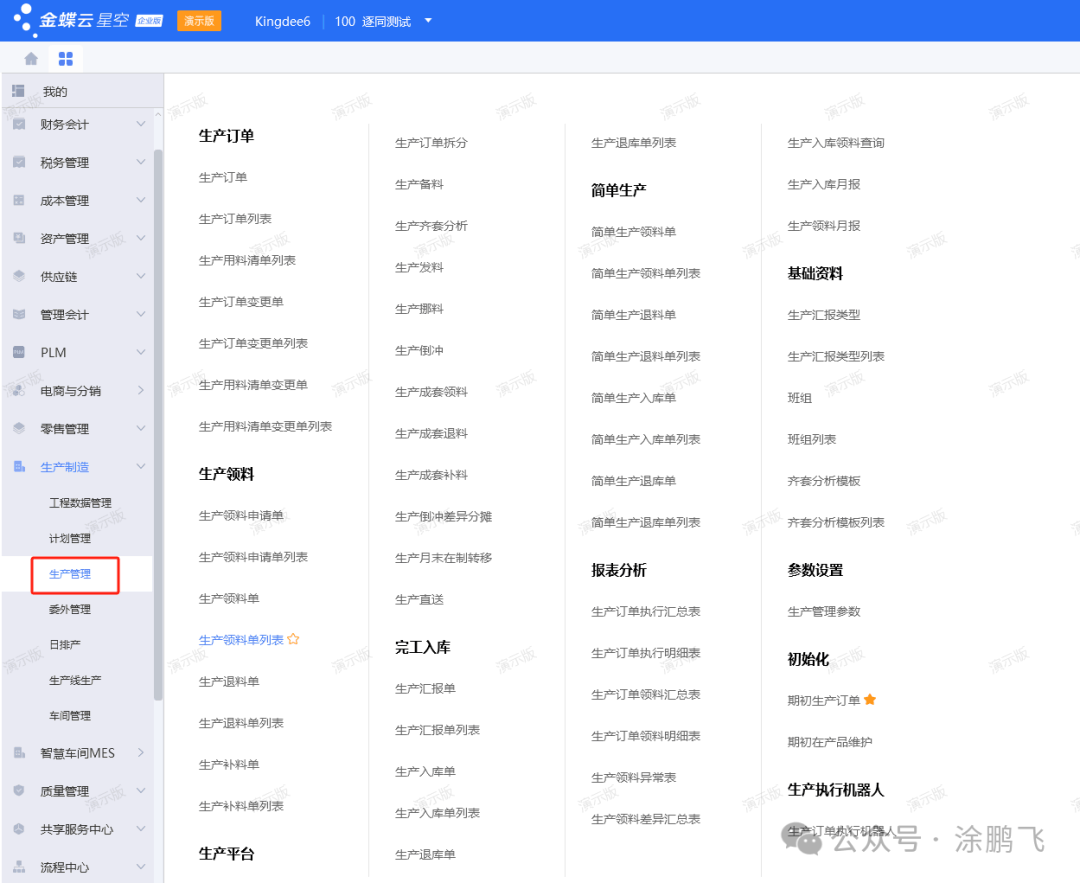Open the 逐同测试 organization dropdown
This screenshot has width=1080, height=883.
[x=428, y=21]
